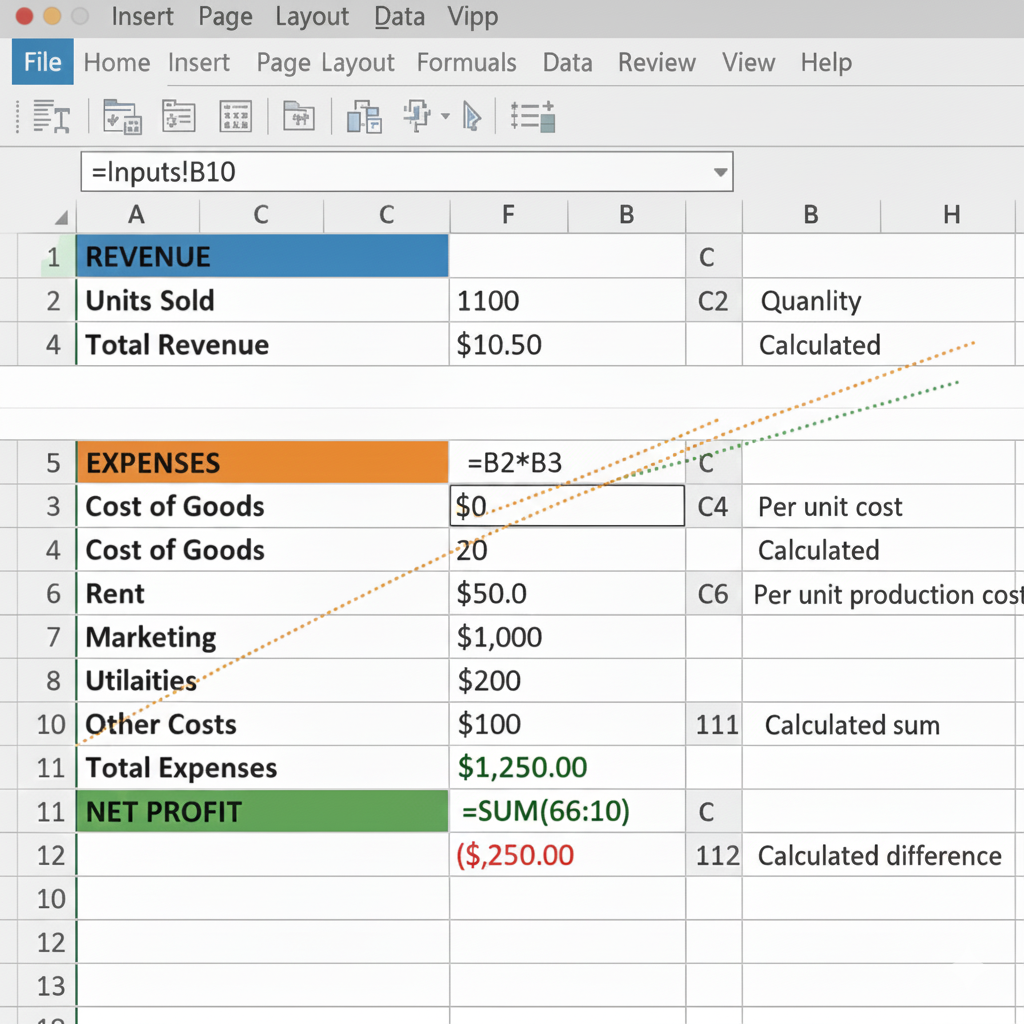Select the flowchart shapes toolbar icon

(x=416, y=116)
